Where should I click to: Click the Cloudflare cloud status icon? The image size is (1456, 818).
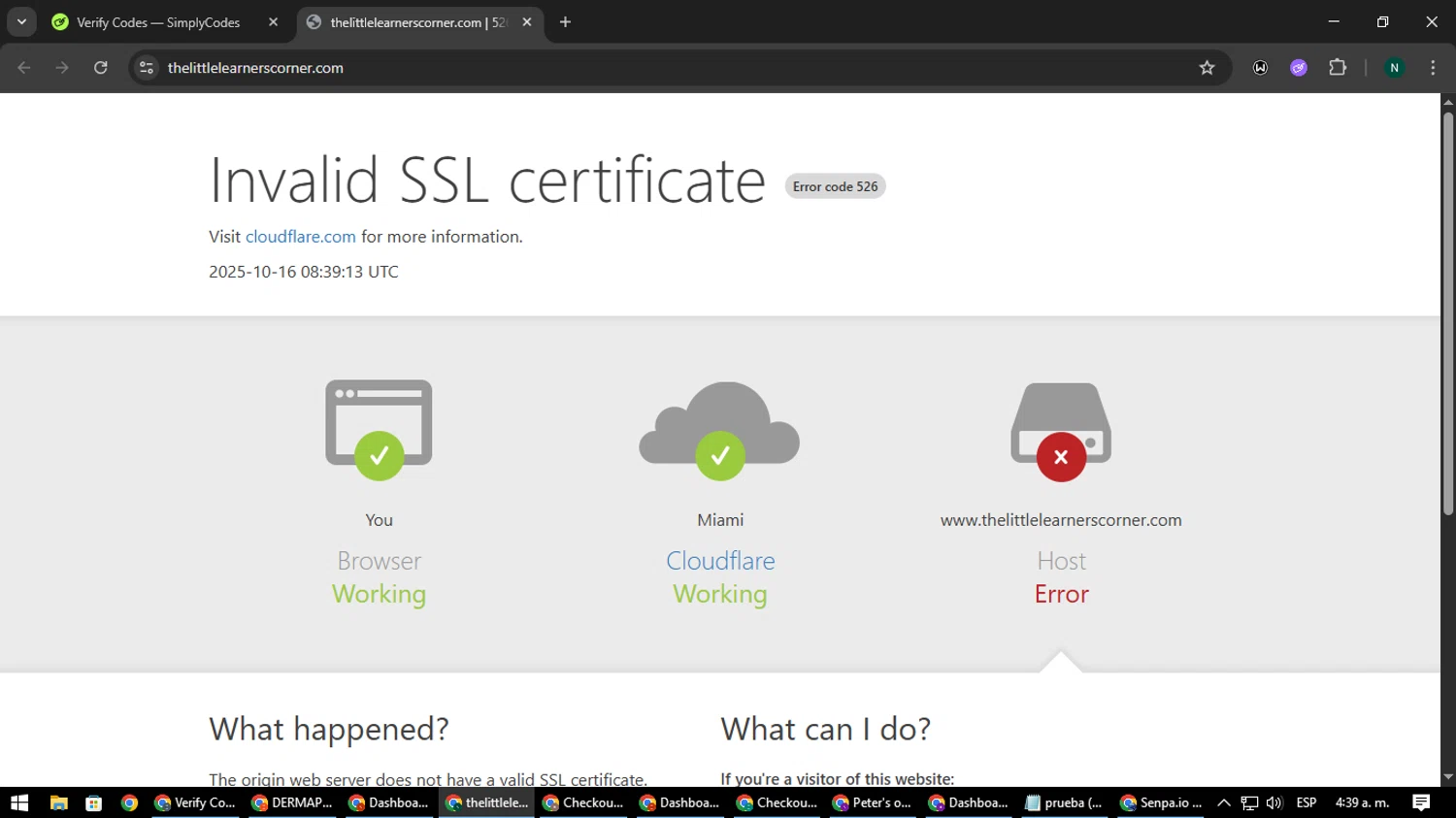pyautogui.click(x=719, y=430)
